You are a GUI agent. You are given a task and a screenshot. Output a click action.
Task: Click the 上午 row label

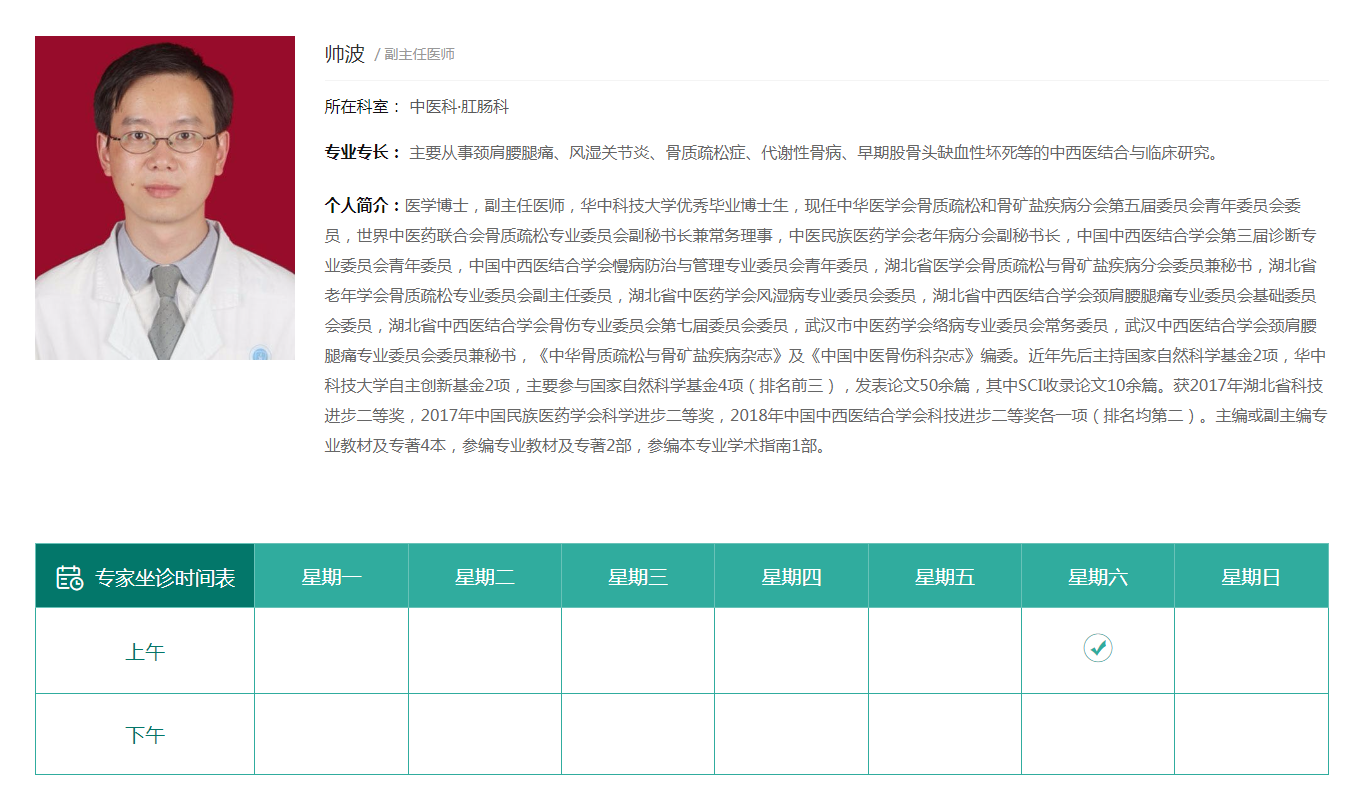coord(145,652)
